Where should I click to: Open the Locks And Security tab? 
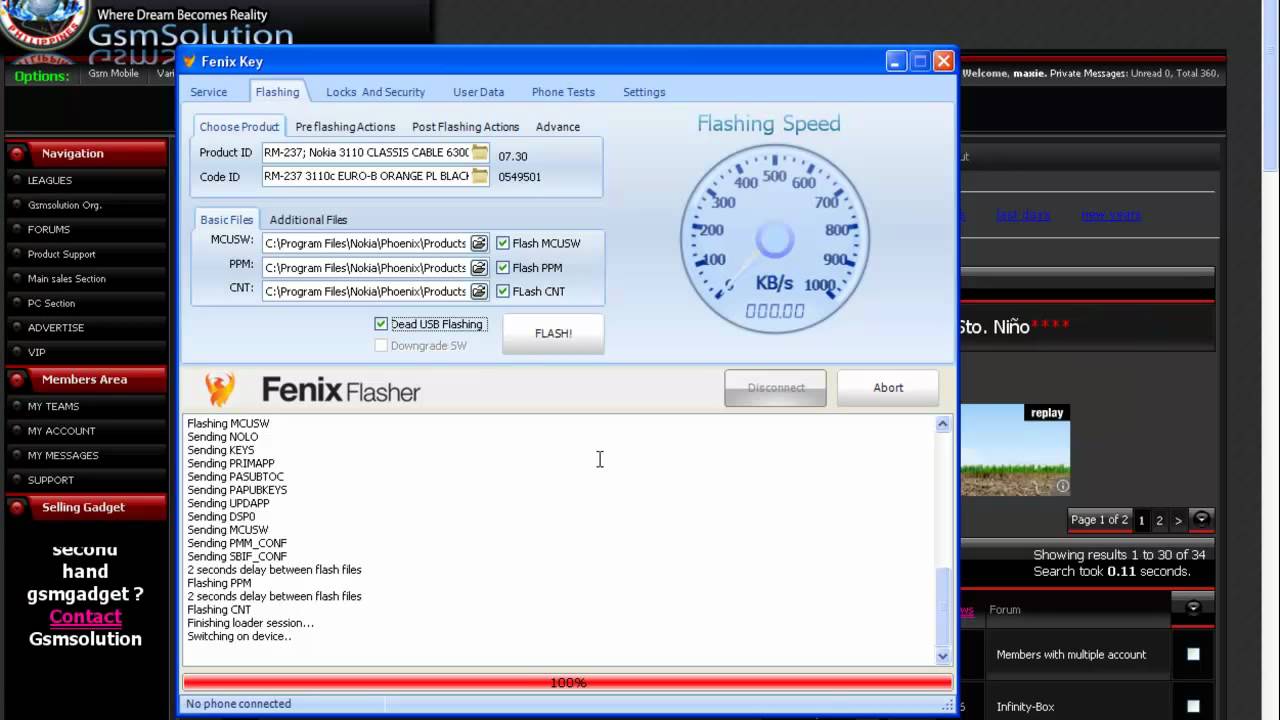click(375, 92)
